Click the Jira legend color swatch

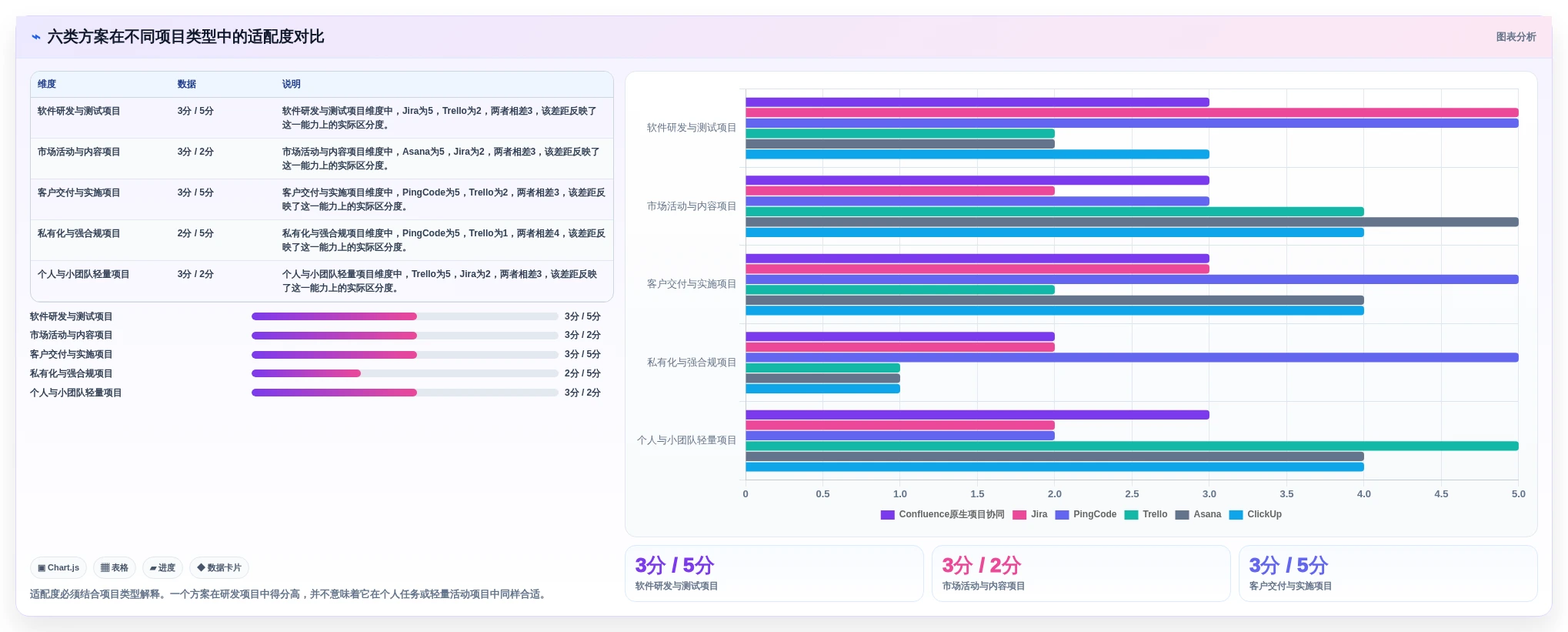point(1019,515)
